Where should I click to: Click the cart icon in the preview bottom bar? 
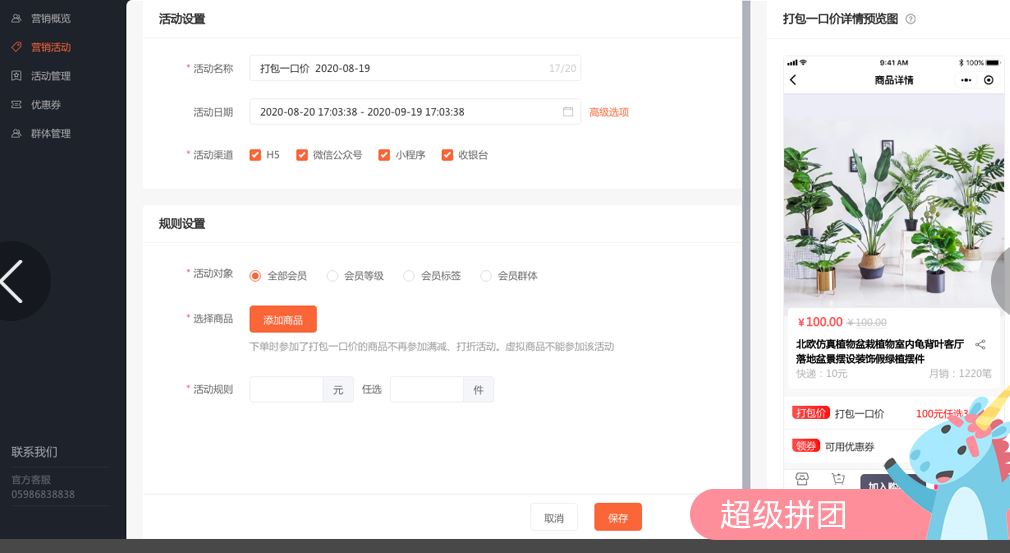pos(838,479)
